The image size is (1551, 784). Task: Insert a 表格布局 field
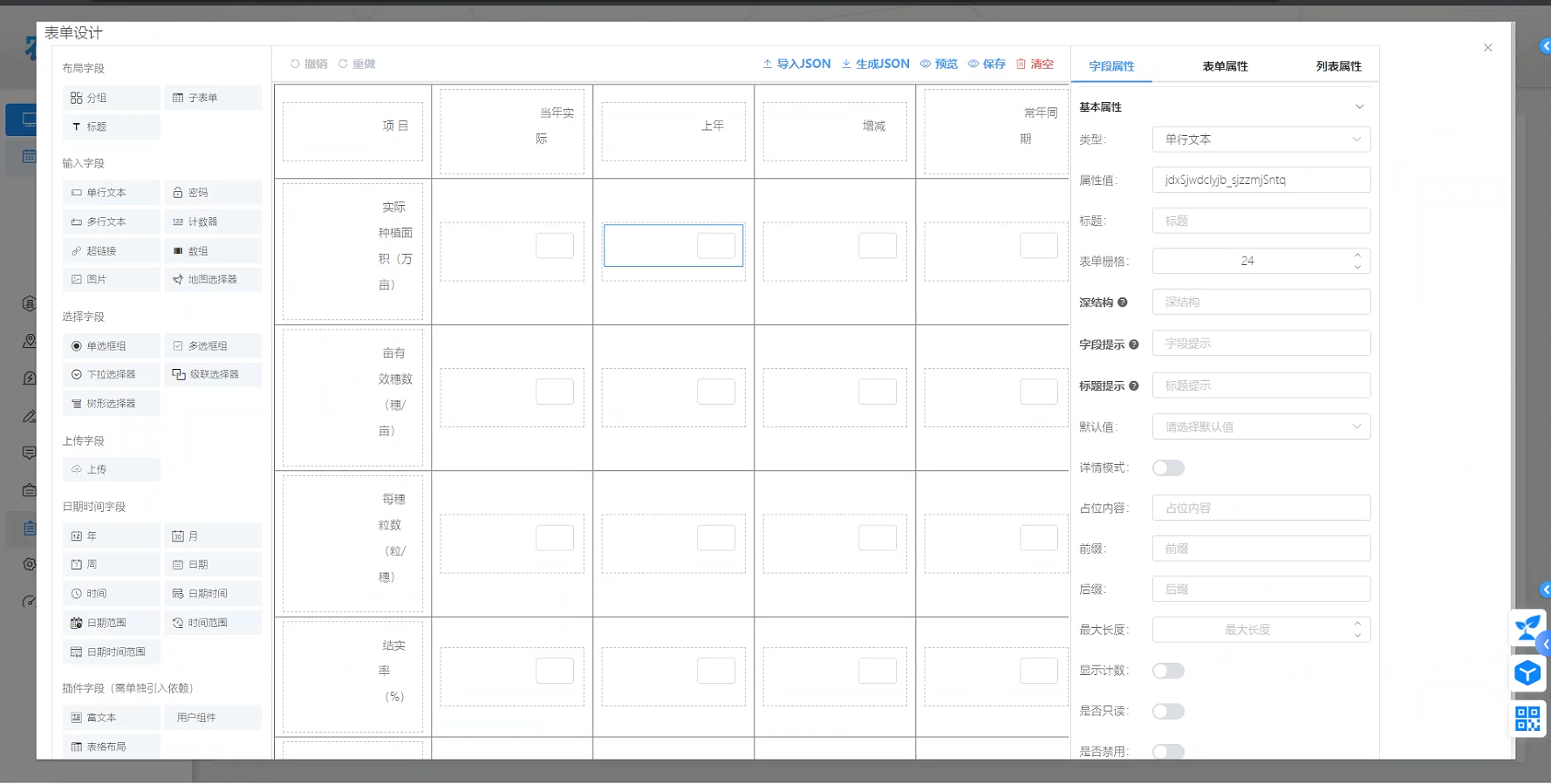pyautogui.click(x=111, y=747)
